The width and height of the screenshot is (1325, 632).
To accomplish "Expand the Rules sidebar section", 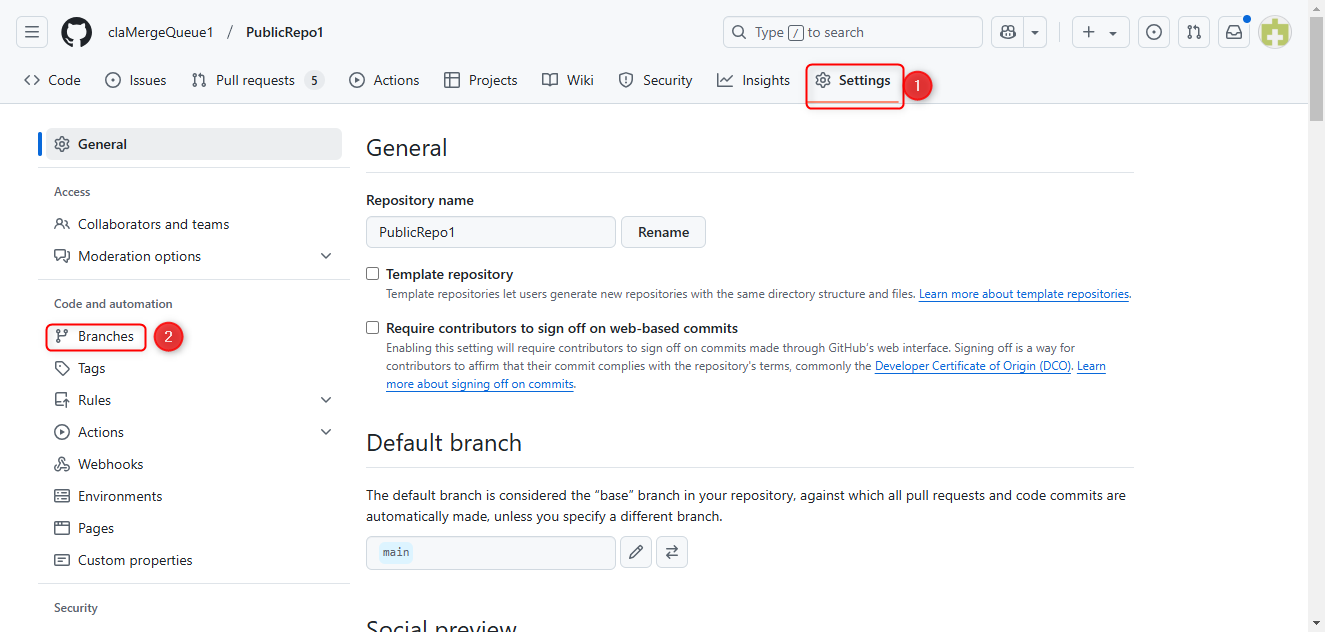I will 325,400.
